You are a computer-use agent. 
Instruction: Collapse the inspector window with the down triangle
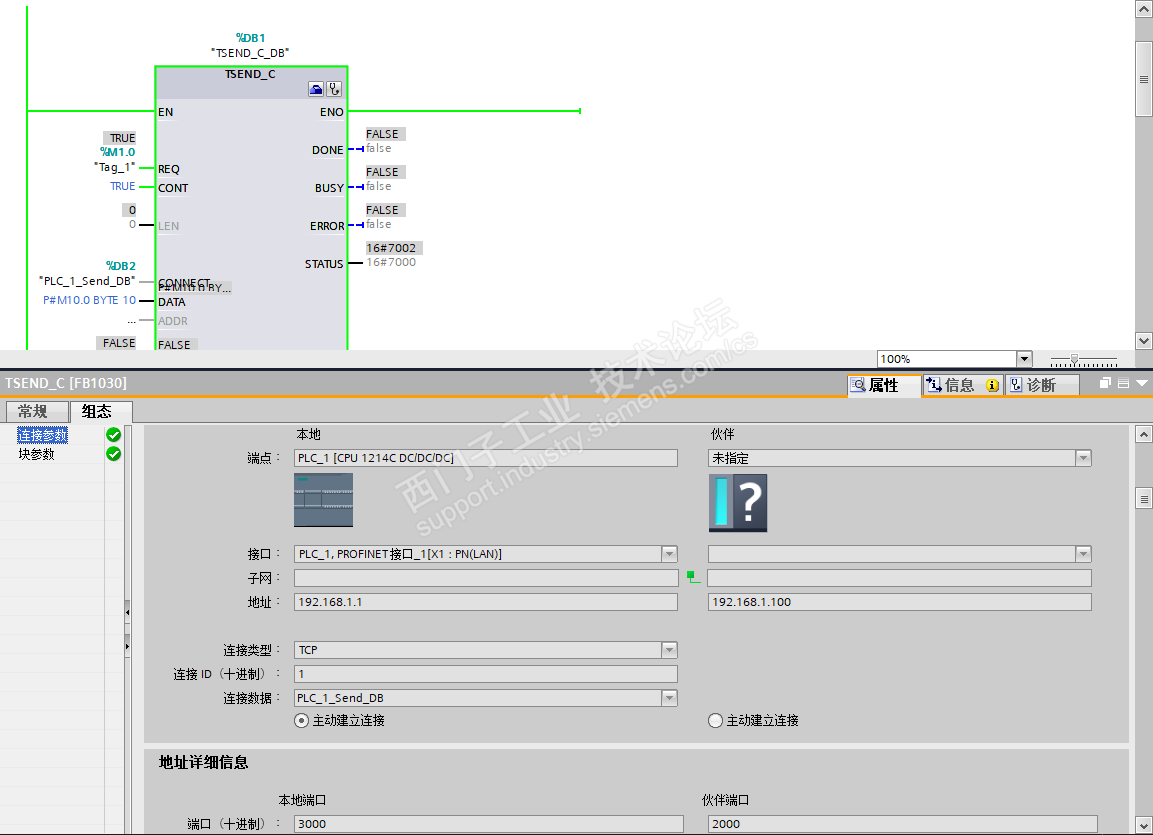click(1141, 383)
